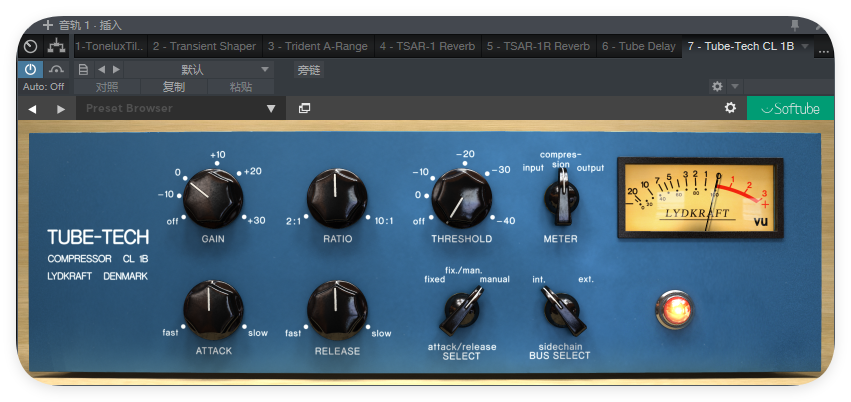Click the GAIN knob

(x=213, y=198)
